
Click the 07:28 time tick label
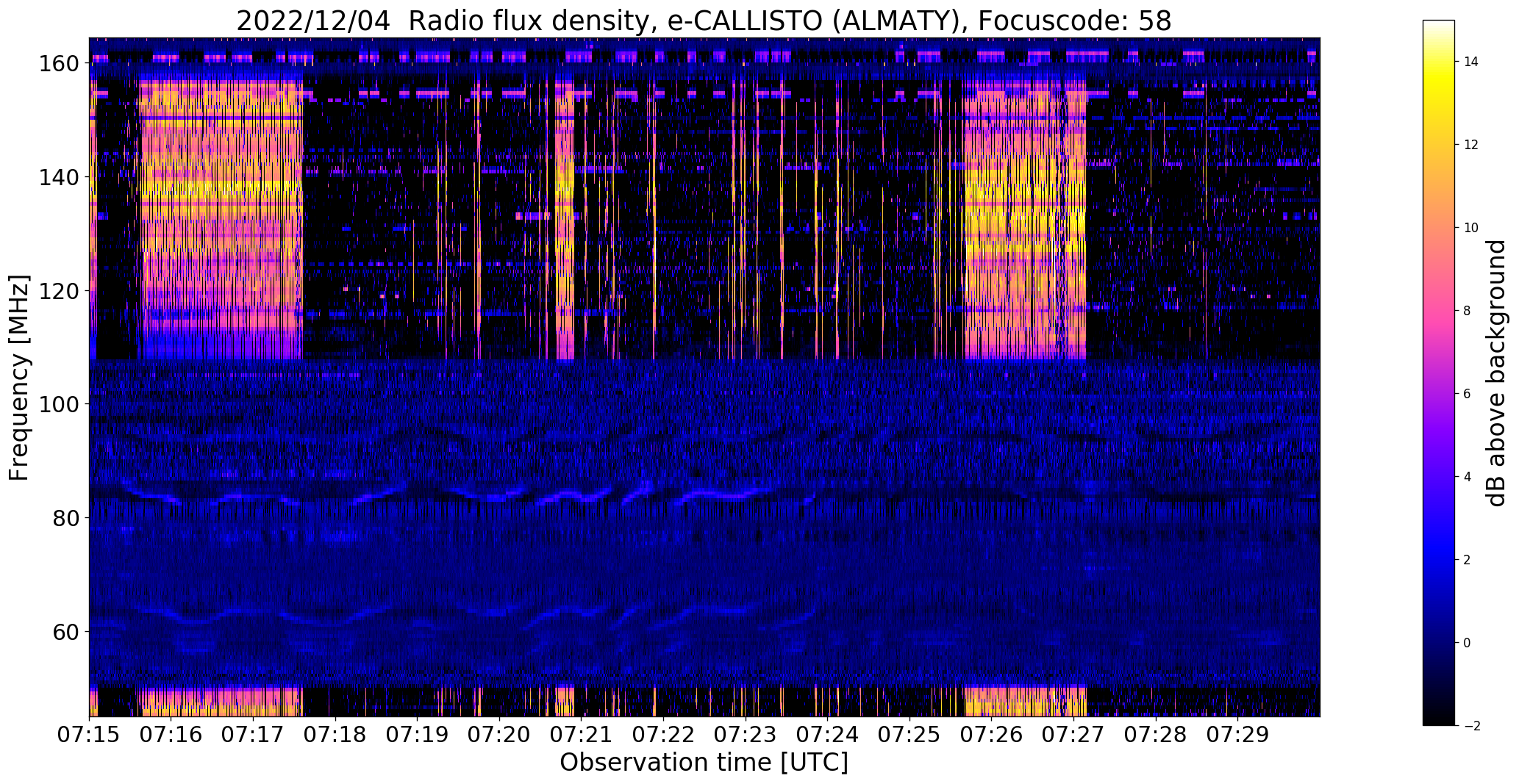[x=1156, y=733]
